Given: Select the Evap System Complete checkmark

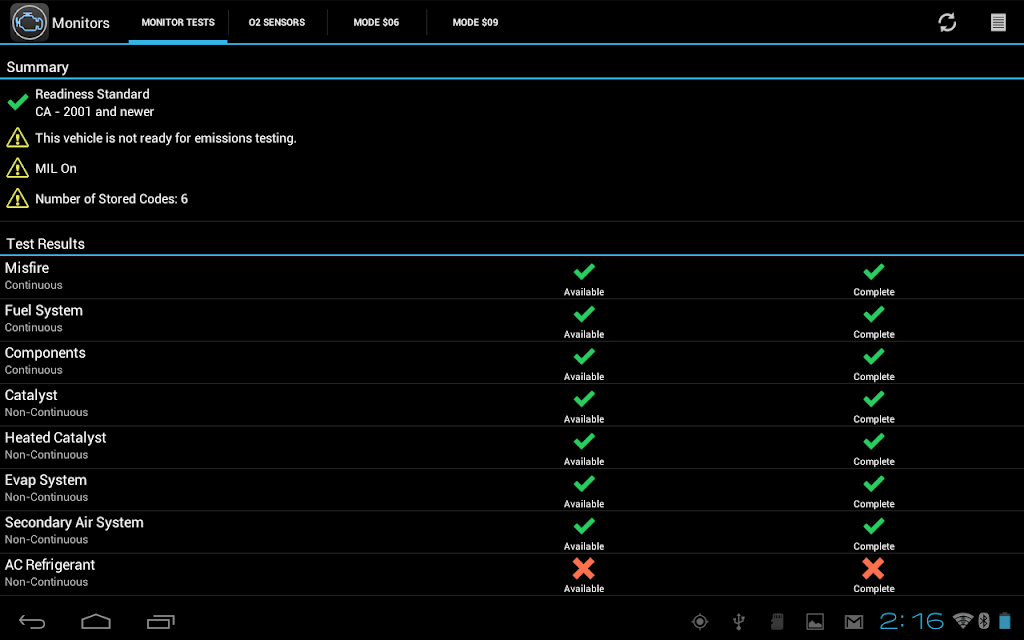Looking at the screenshot, I should click(874, 484).
